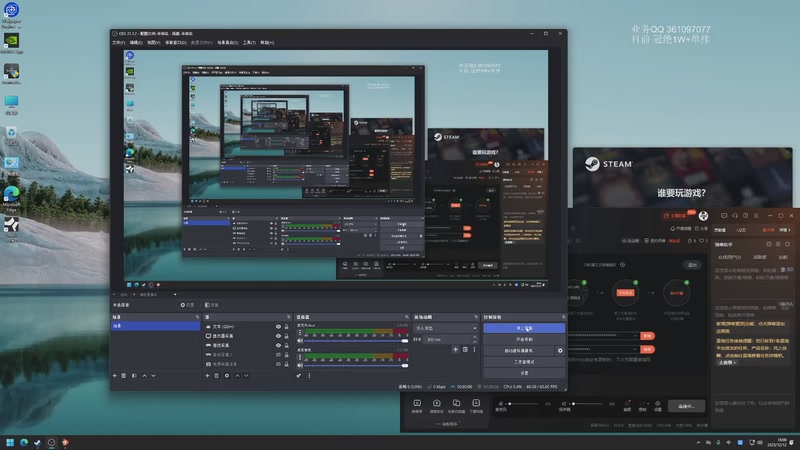Show the hidden 游戏采集 2 source
Viewport: 800px width, 450px height.
(278, 355)
